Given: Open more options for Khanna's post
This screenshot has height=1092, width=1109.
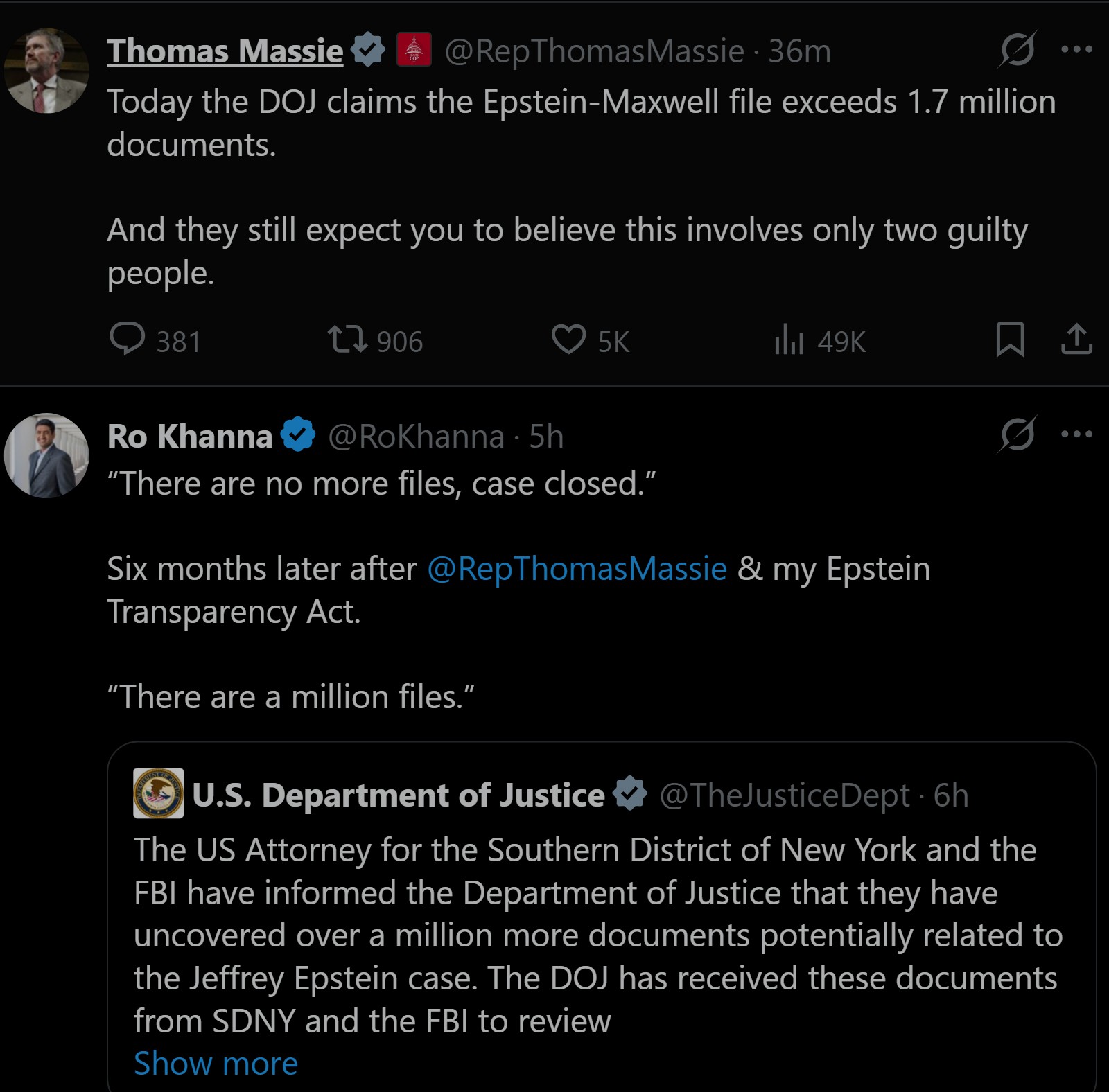Looking at the screenshot, I should point(1076,434).
